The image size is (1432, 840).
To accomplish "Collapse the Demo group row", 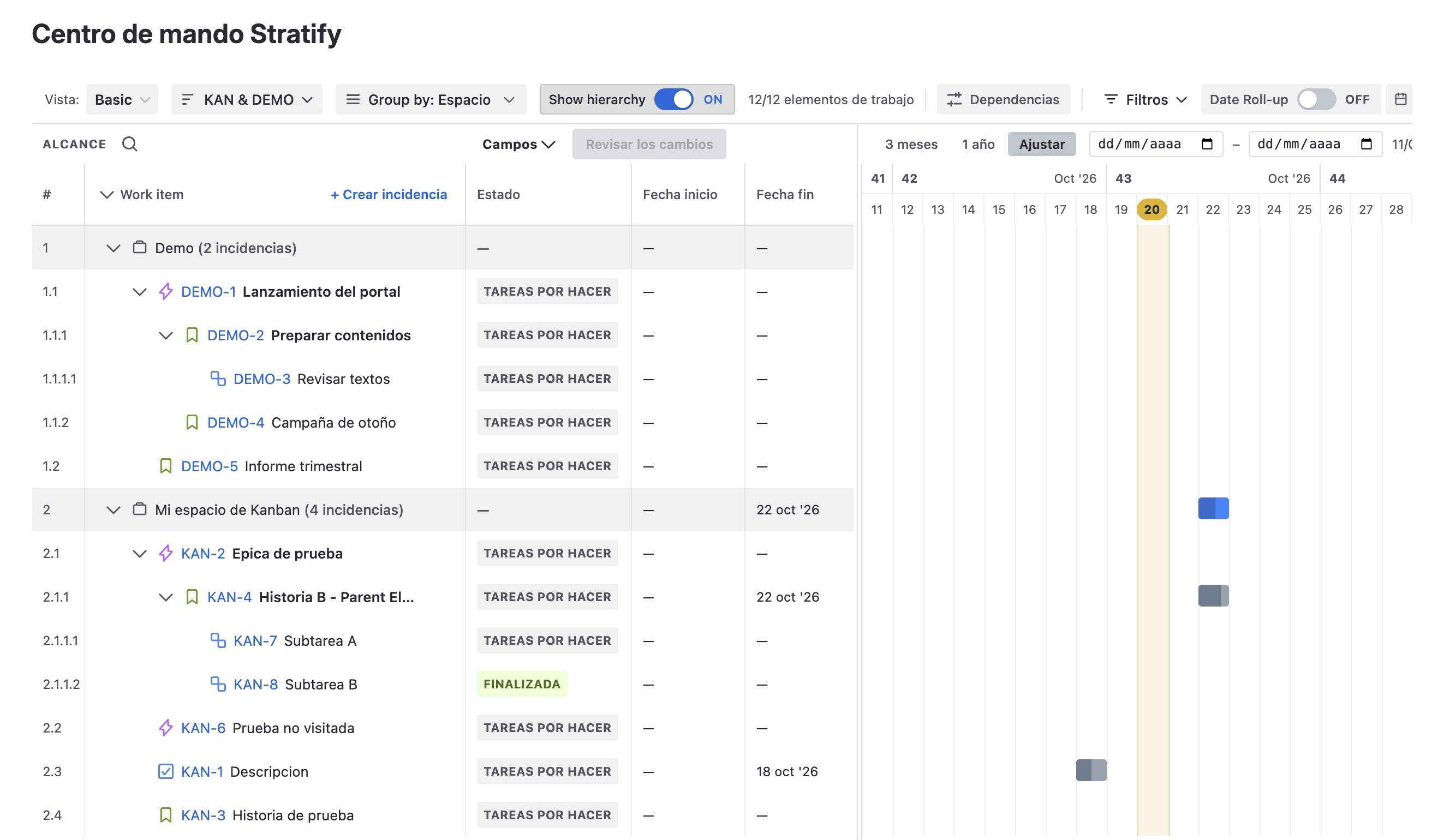I will pos(113,248).
